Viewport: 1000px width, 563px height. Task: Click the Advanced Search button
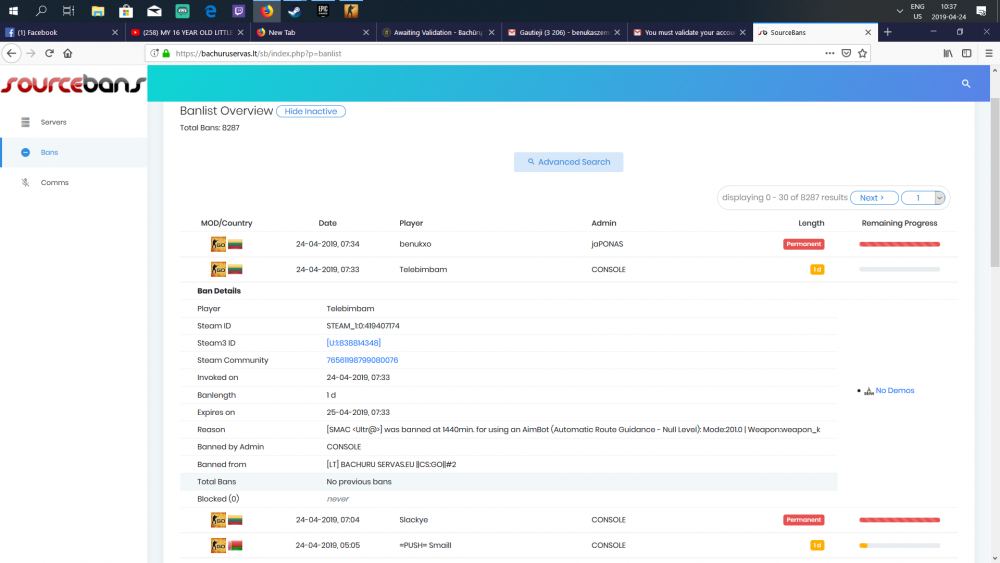568,162
